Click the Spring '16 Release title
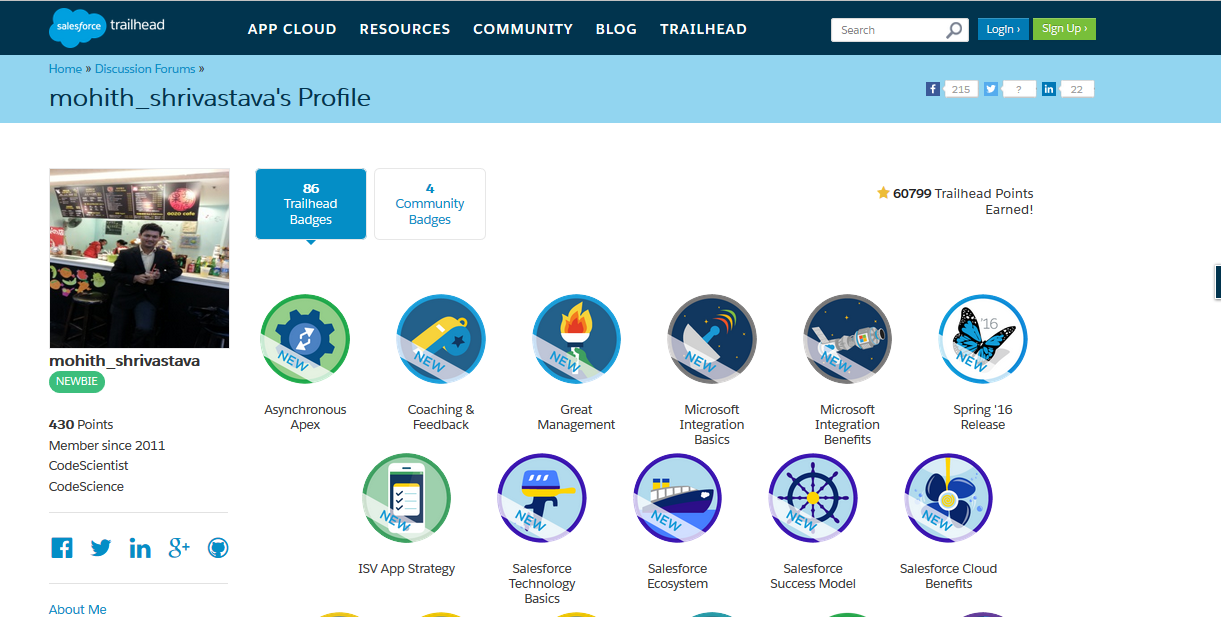Image resolution: width=1221 pixels, height=617 pixels. pyautogui.click(x=983, y=417)
